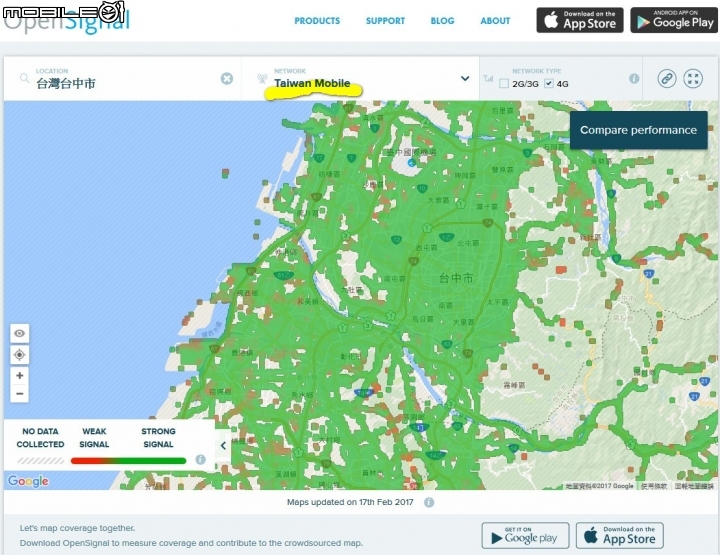The width and height of the screenshot is (720, 555).
Task: Click the maps updated info icon
Action: [429, 502]
